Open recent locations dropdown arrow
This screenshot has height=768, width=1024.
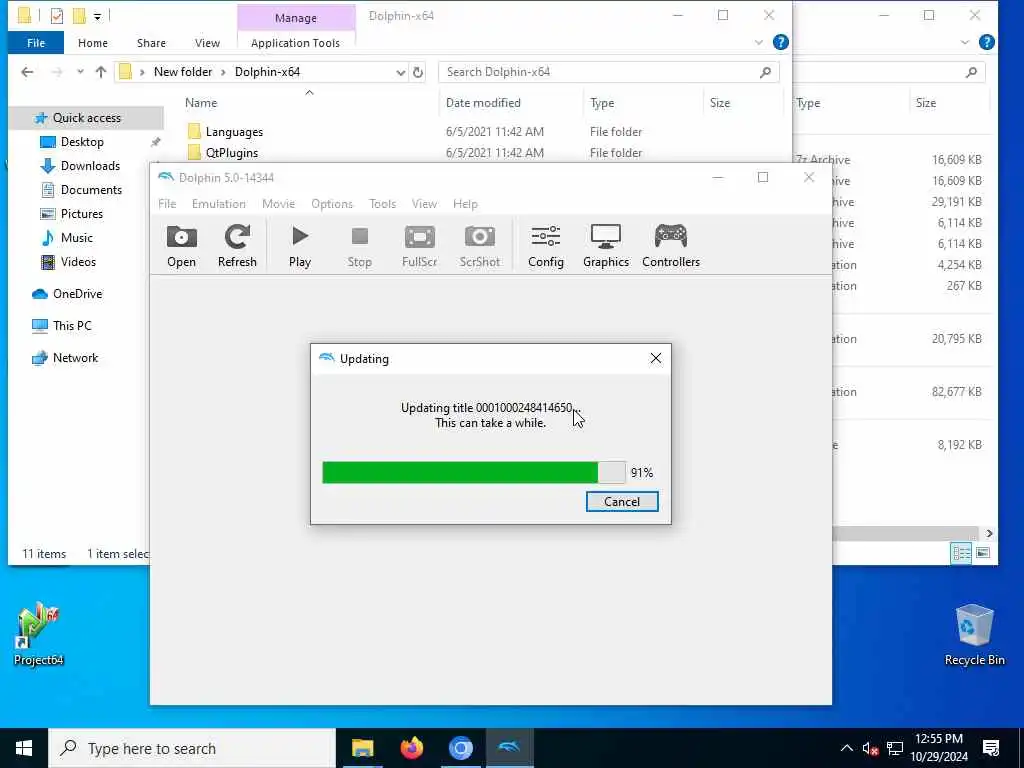pyautogui.click(x=80, y=72)
